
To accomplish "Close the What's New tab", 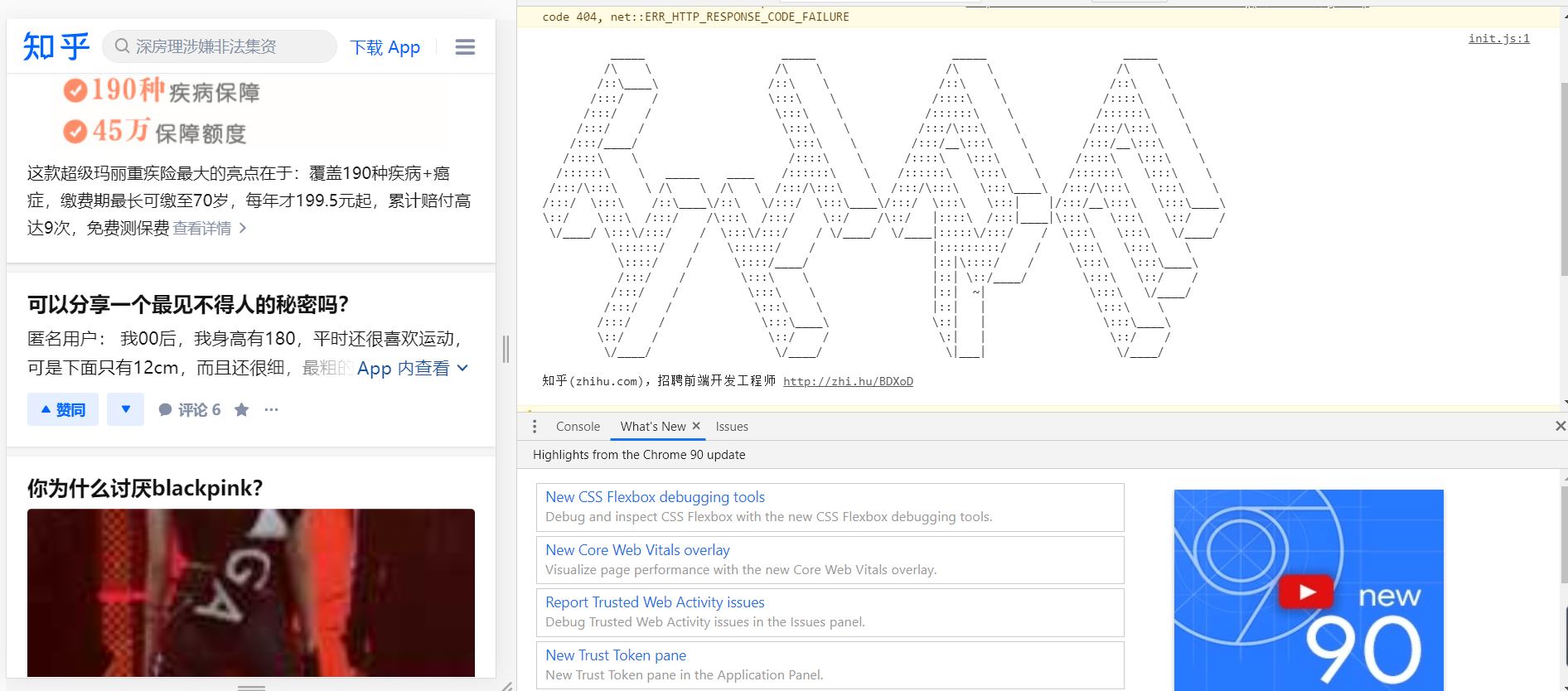I will [696, 426].
